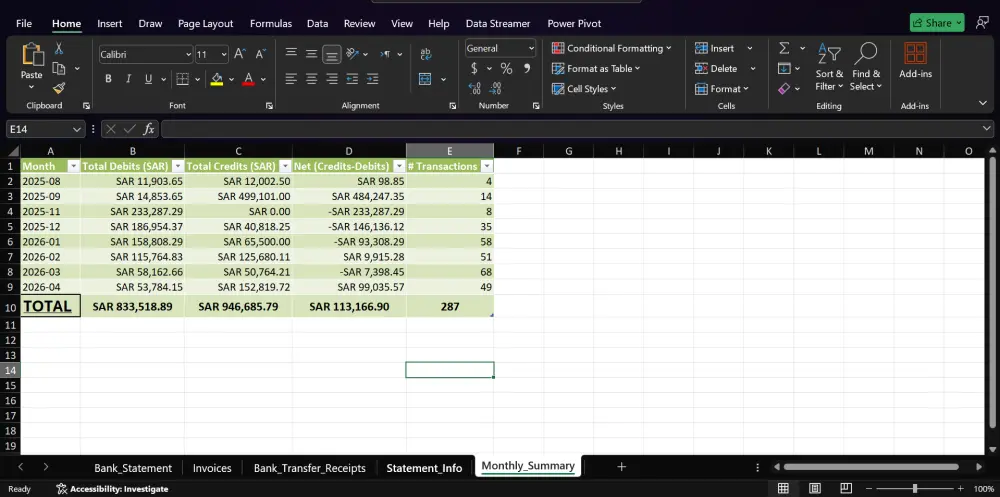This screenshot has width=1000, height=497.
Task: Switch to Normal view icon
Action: pos(783,489)
